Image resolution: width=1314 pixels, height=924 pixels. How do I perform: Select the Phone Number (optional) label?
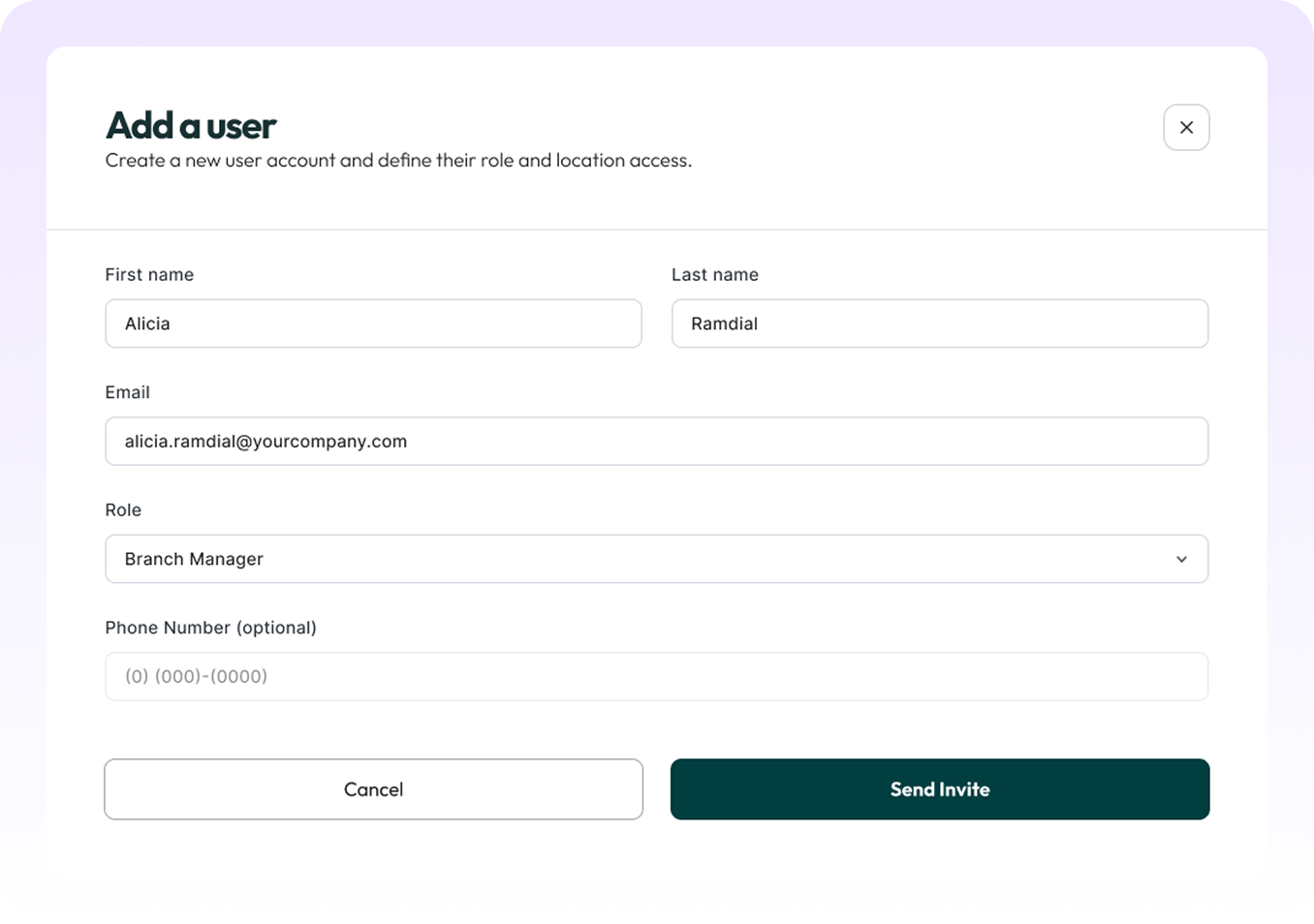click(x=210, y=628)
